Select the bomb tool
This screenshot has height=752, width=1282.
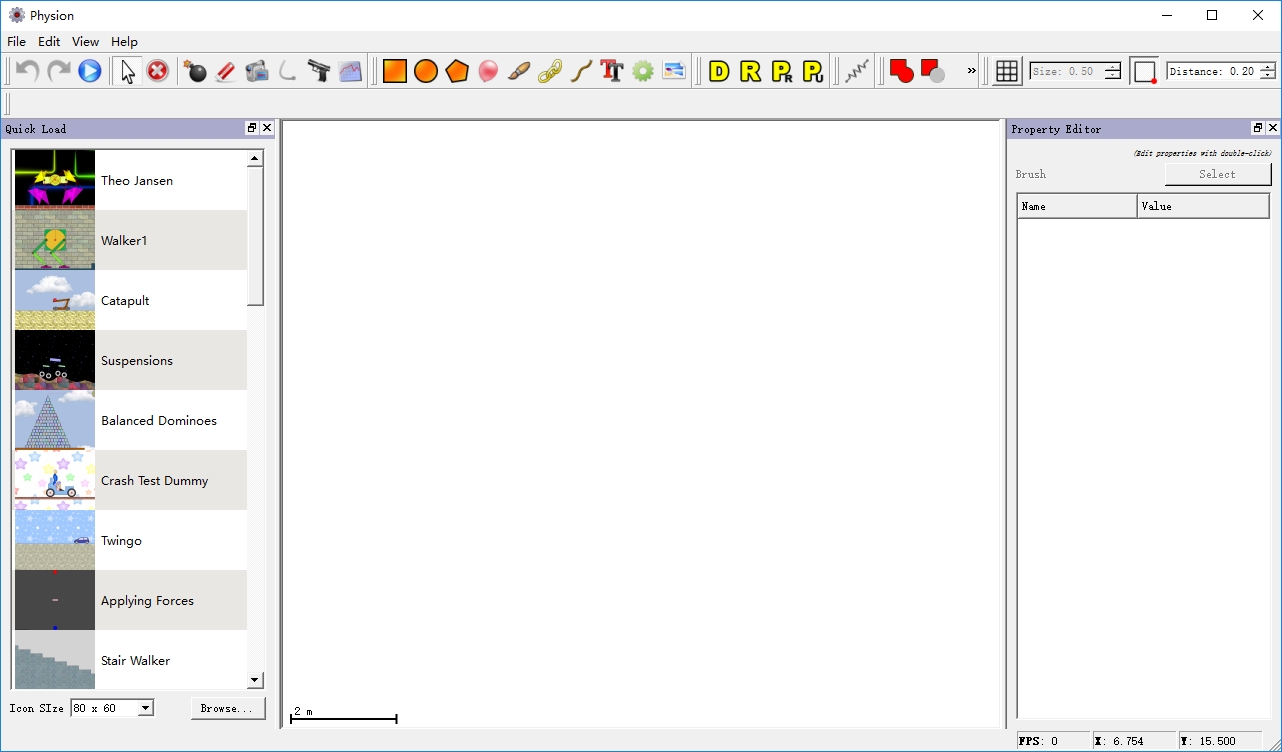click(x=195, y=71)
